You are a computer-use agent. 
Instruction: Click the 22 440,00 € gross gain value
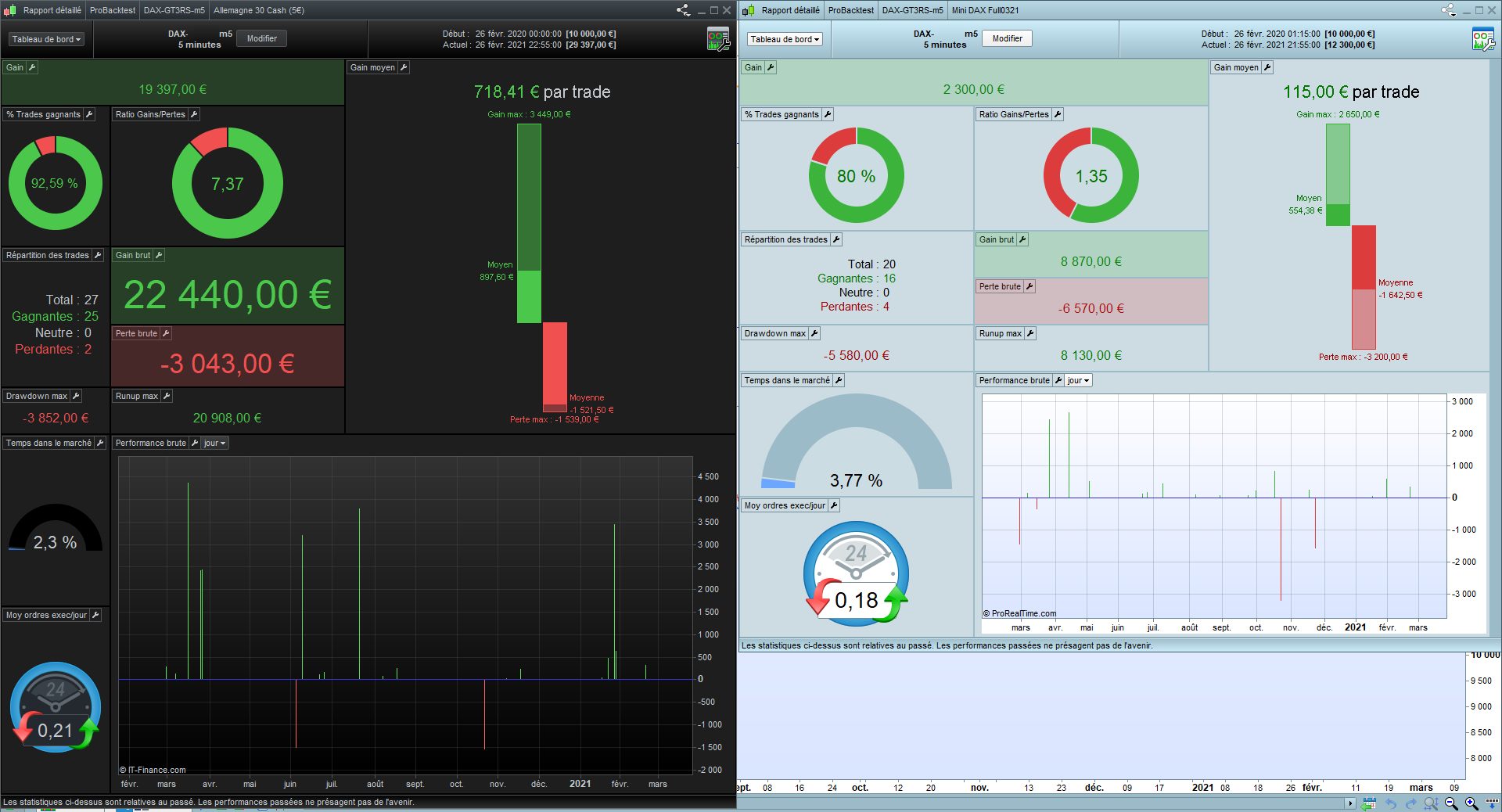click(x=228, y=295)
